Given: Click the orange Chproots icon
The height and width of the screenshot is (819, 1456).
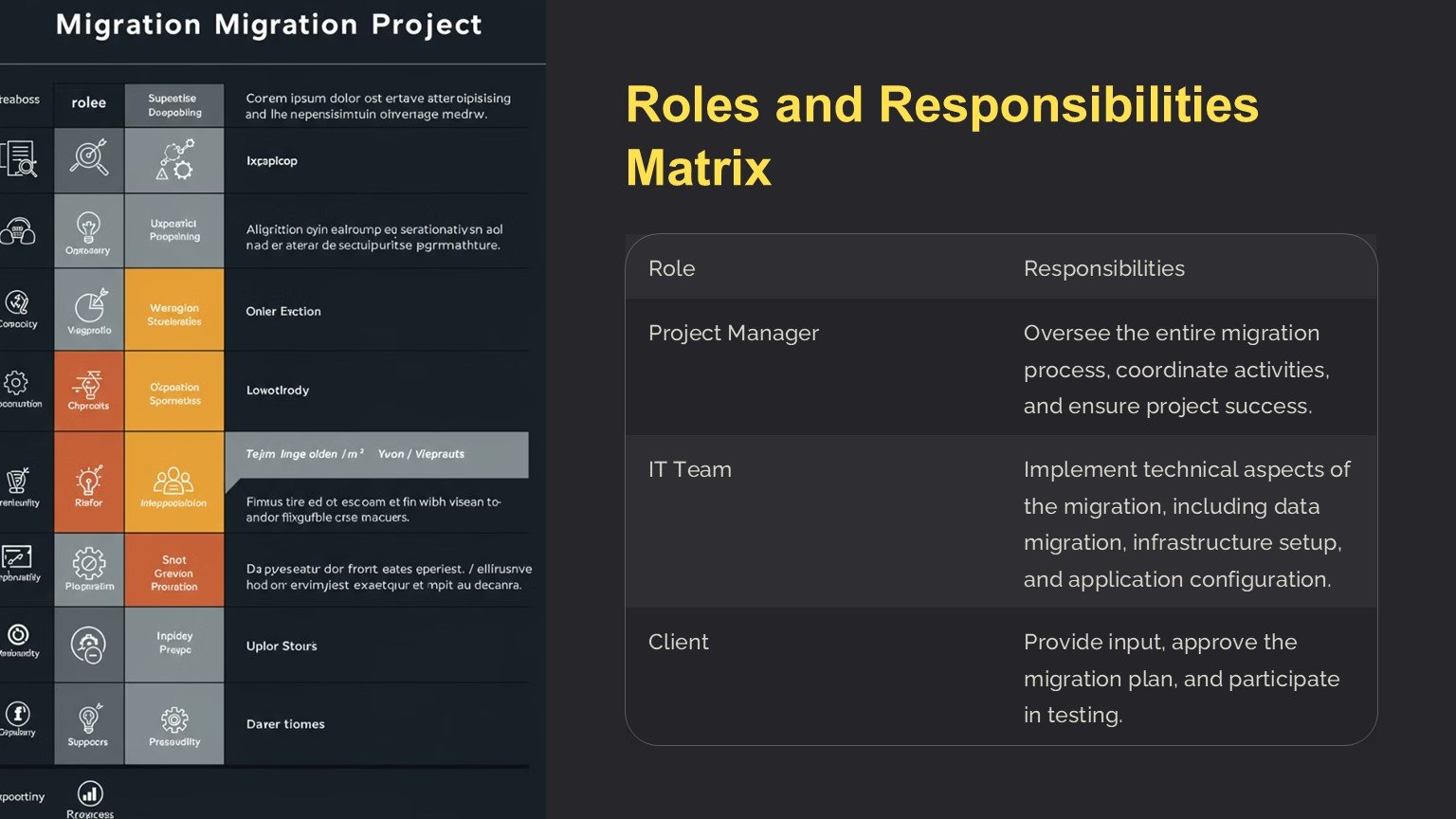Looking at the screenshot, I should pos(88,387).
